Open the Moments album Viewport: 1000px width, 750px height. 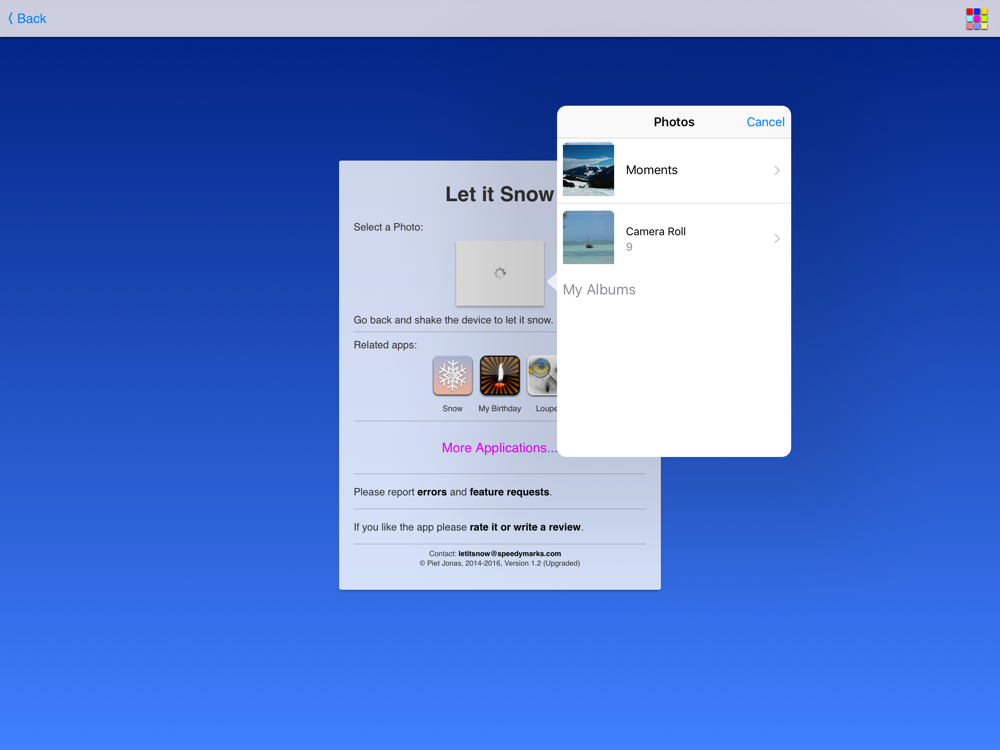pyautogui.click(x=674, y=170)
